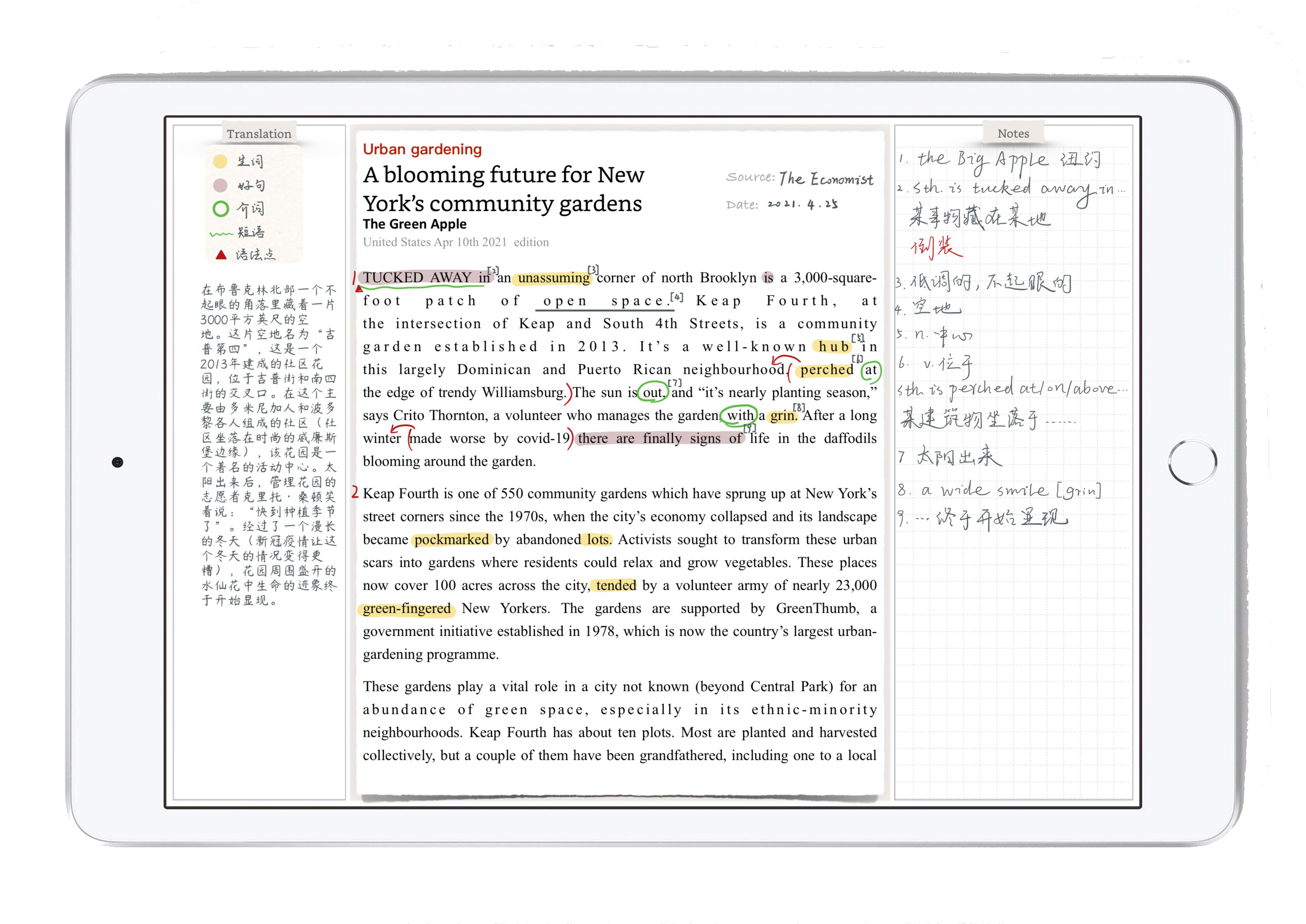Image resolution: width=1306 pixels, height=924 pixels.
Task: Click the red triangle in the legend
Action: (x=221, y=255)
